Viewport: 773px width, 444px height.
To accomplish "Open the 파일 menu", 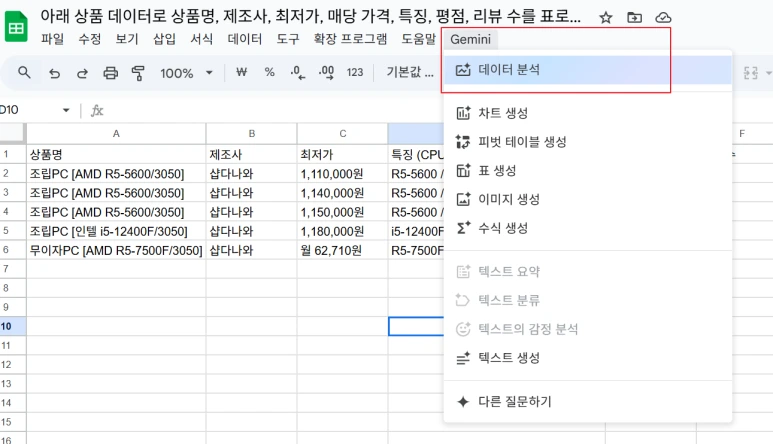I will pos(52,39).
